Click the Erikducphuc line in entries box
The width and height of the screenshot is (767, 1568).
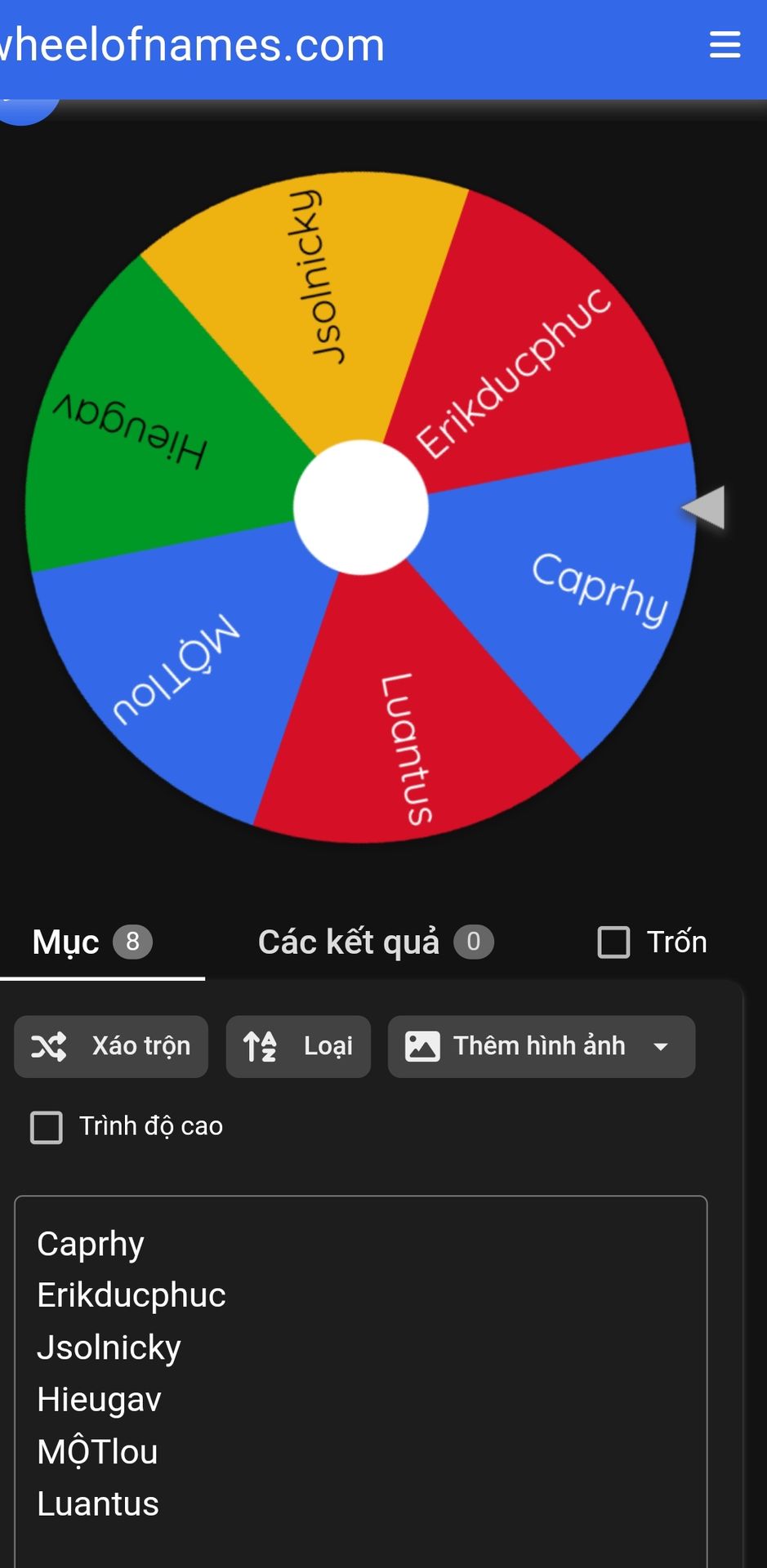tap(132, 1295)
